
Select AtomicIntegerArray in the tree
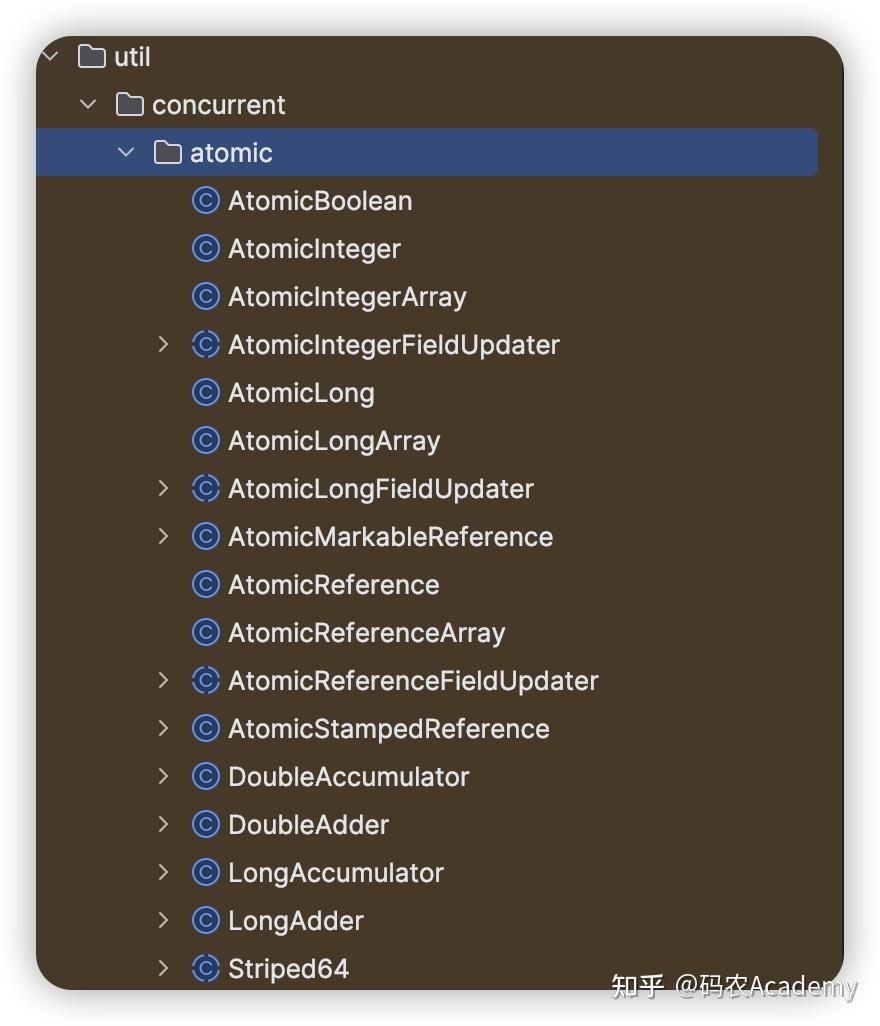coord(347,297)
